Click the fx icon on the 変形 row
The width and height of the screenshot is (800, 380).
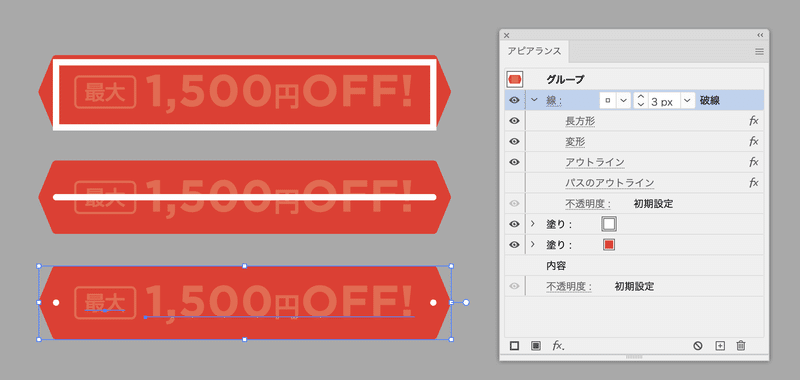pyautogui.click(x=754, y=141)
